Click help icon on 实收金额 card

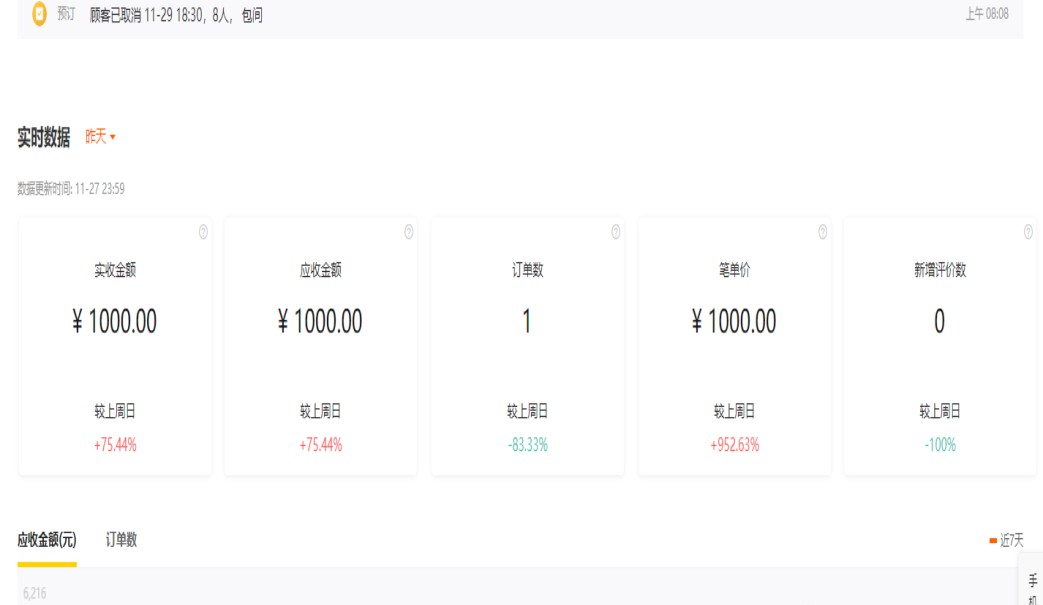[x=203, y=232]
